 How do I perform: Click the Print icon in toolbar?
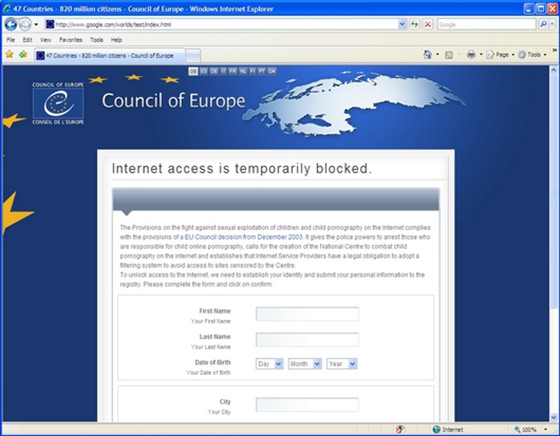(x=471, y=55)
